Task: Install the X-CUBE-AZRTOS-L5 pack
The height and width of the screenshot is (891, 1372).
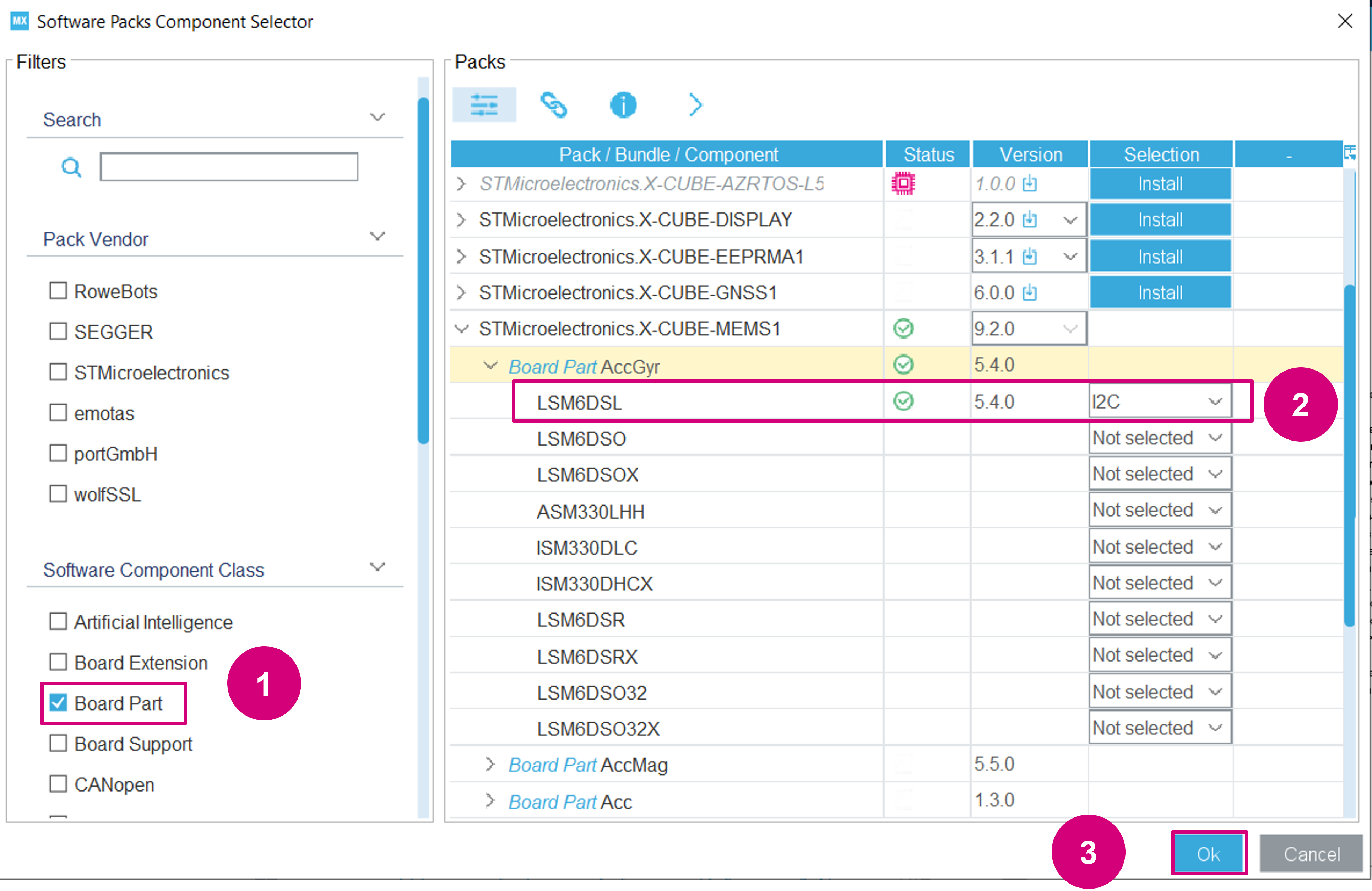Action: 1160,184
